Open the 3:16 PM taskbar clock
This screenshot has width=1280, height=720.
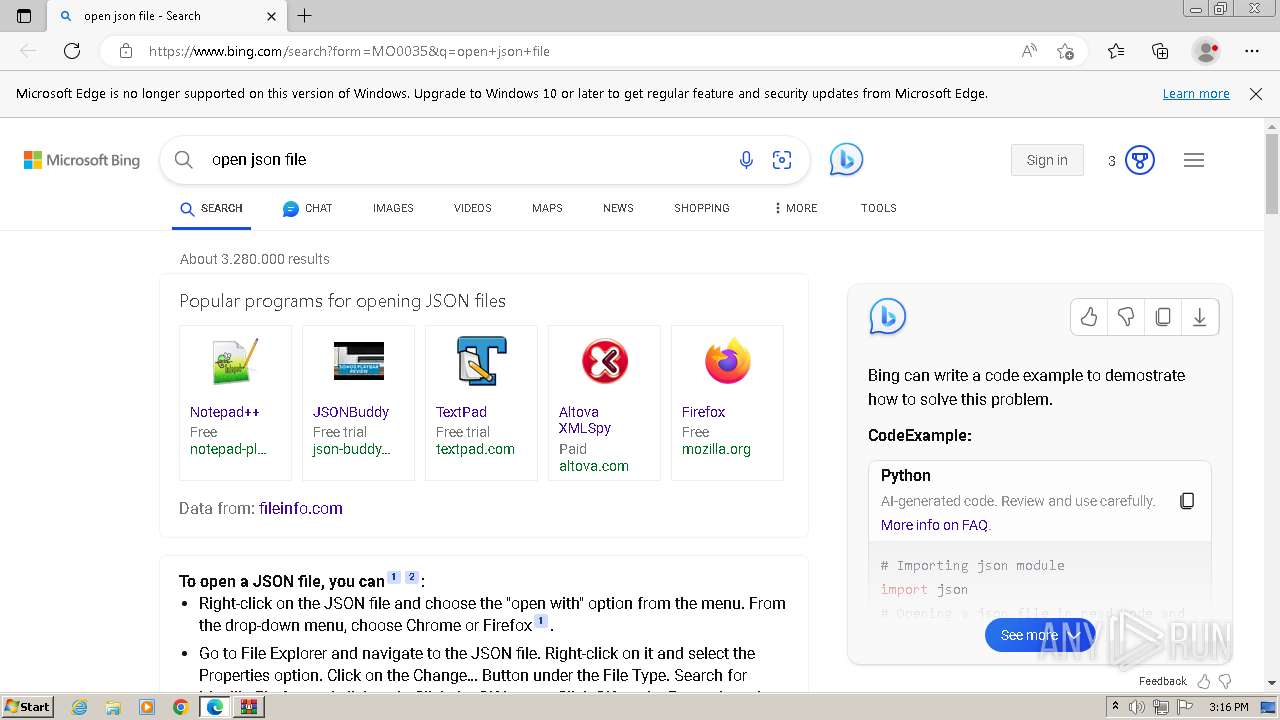click(1228, 707)
